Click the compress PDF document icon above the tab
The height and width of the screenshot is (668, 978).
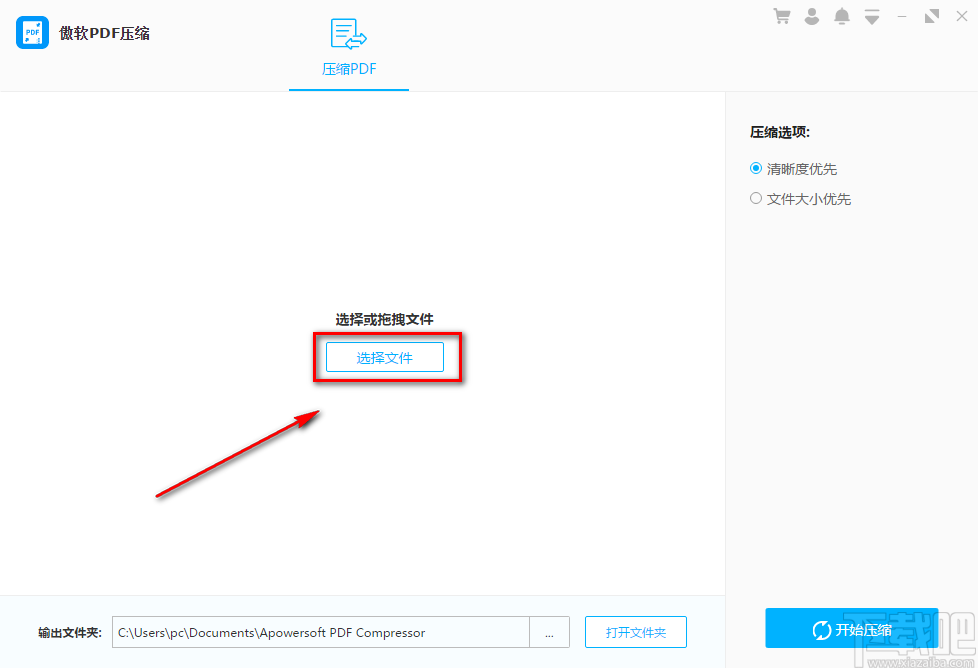348,33
